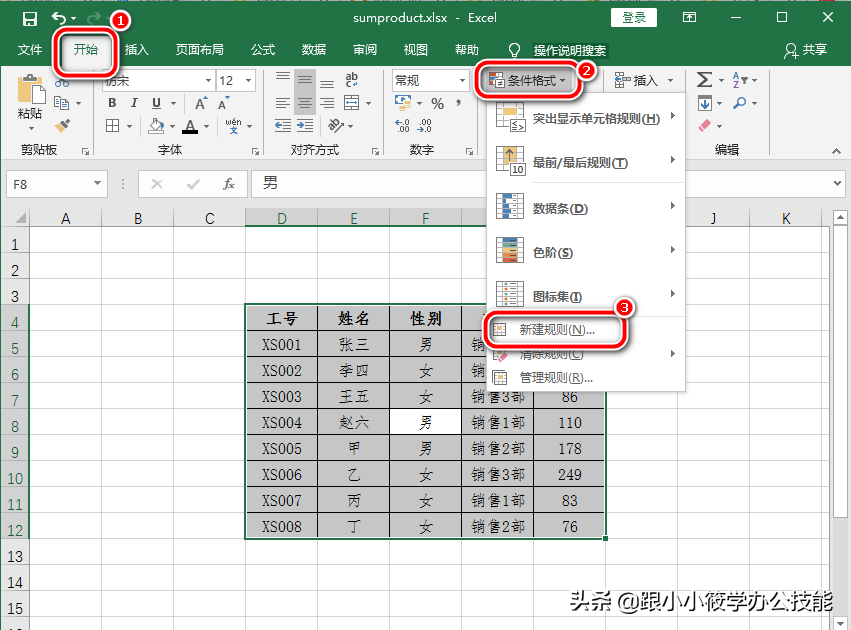Switch to the 视图 tab
Viewport: 851px width, 630px height.
pyautogui.click(x=416, y=50)
